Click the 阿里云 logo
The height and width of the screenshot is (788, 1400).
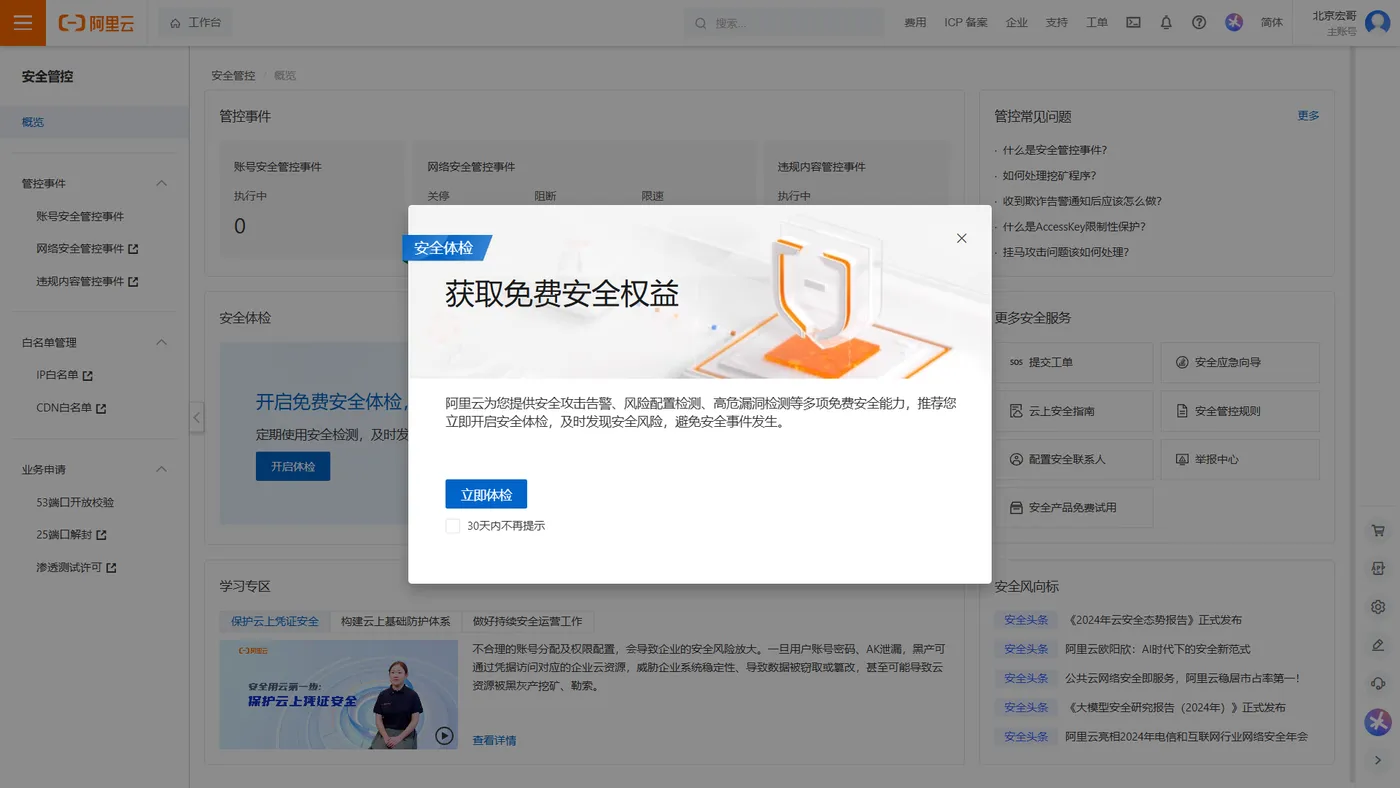(x=96, y=23)
